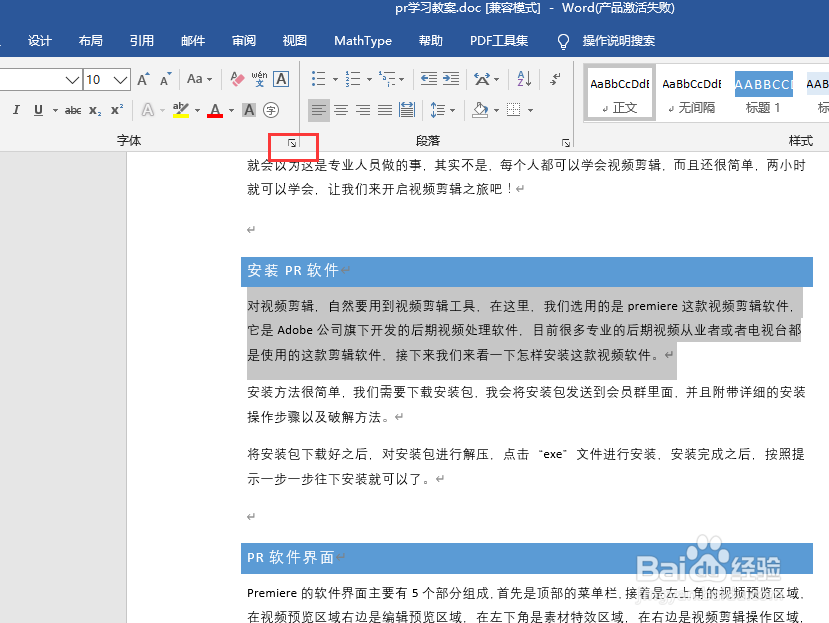Screen dimensions: 829x623
Task: Apply distributed alignment
Action: (x=407, y=110)
